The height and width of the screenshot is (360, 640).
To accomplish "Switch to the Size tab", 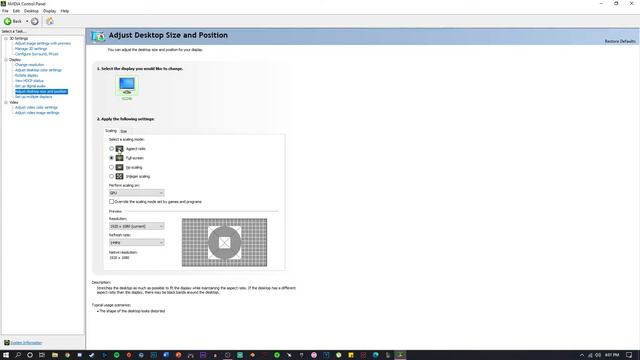I will (x=124, y=131).
